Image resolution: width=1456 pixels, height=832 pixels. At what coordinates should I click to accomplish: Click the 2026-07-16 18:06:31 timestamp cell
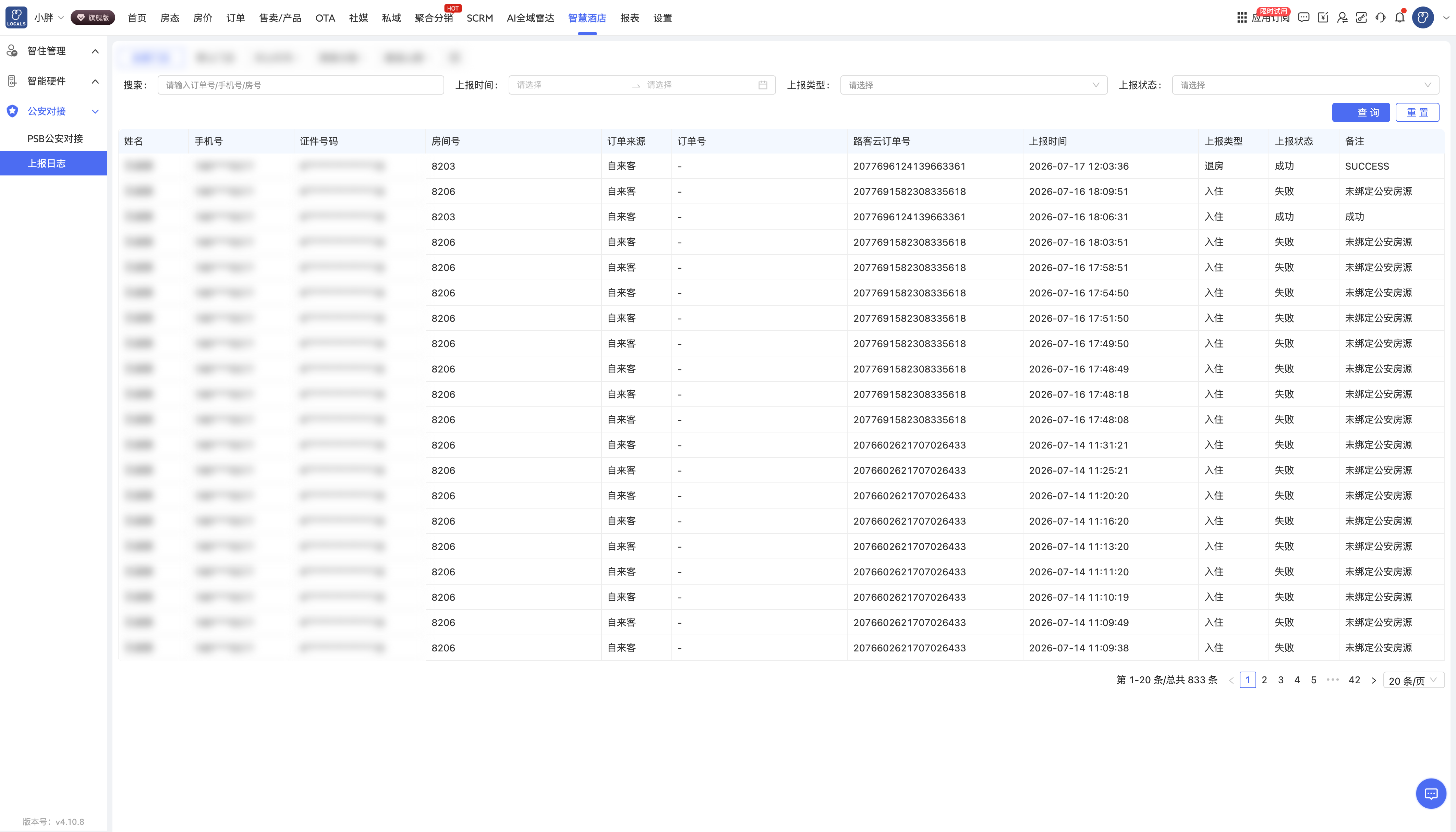click(x=1079, y=217)
